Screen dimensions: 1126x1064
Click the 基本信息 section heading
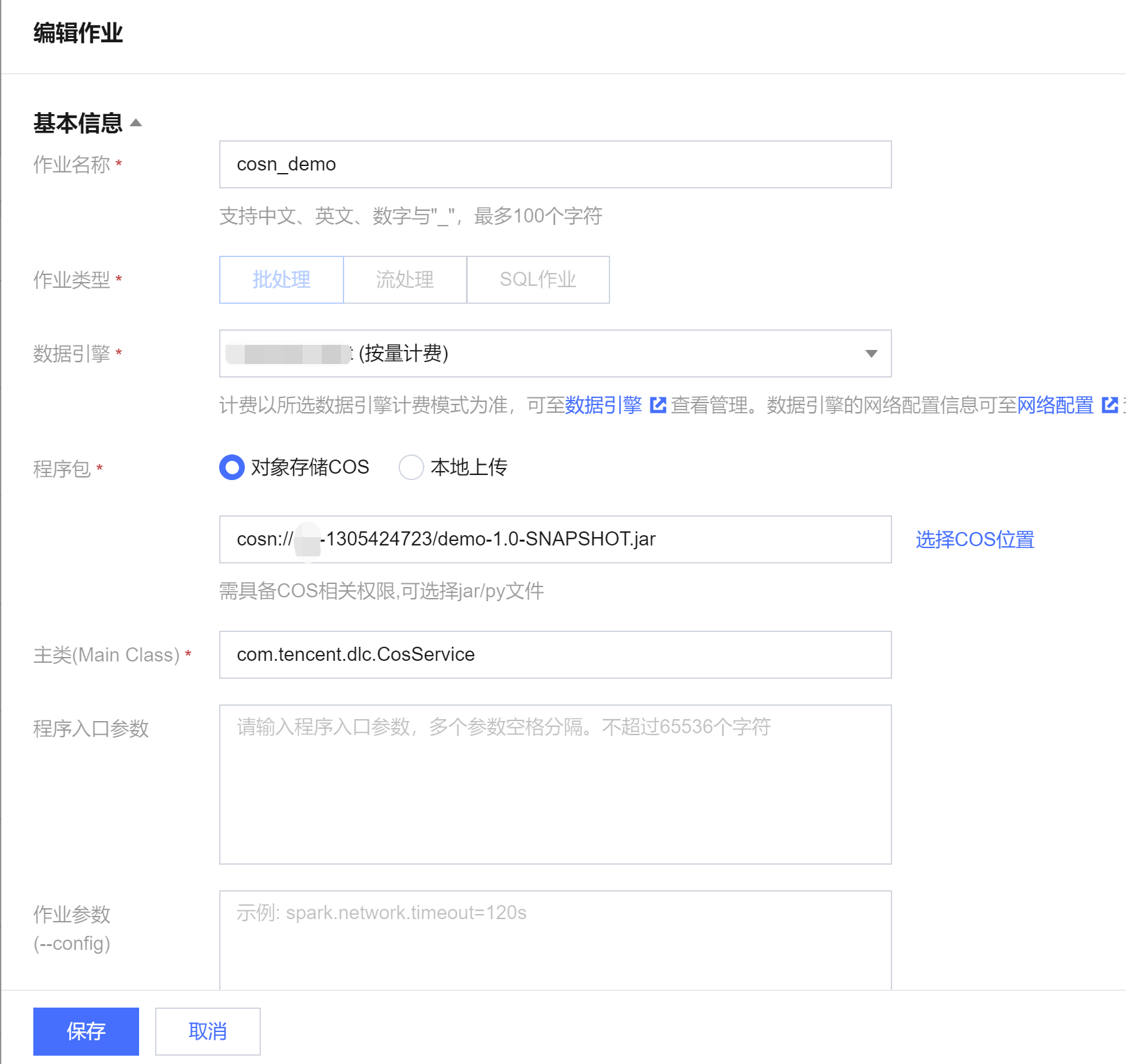coord(78,122)
